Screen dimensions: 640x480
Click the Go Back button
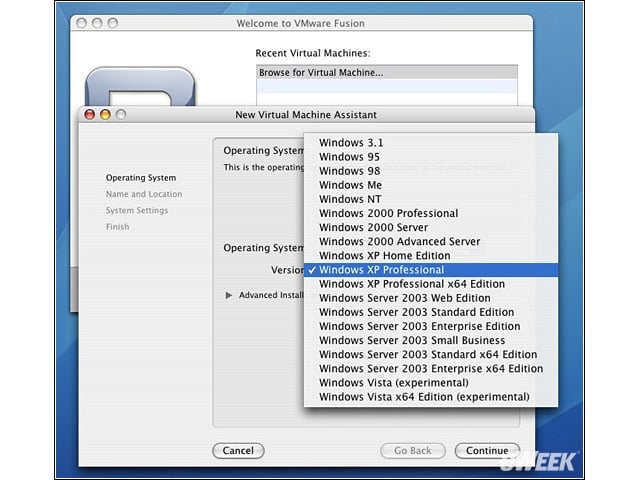[413, 451]
